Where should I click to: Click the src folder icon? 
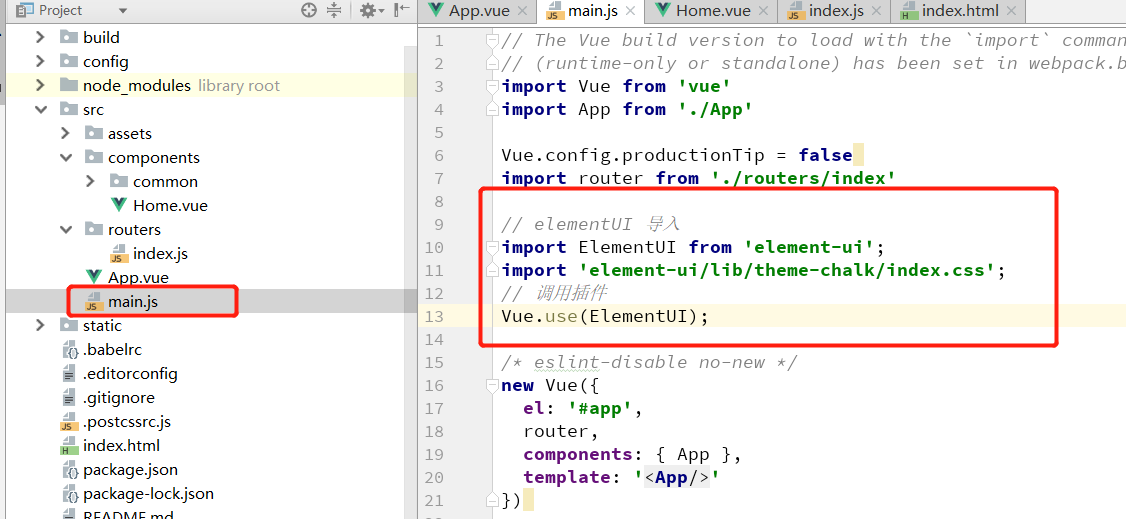click(x=69, y=109)
